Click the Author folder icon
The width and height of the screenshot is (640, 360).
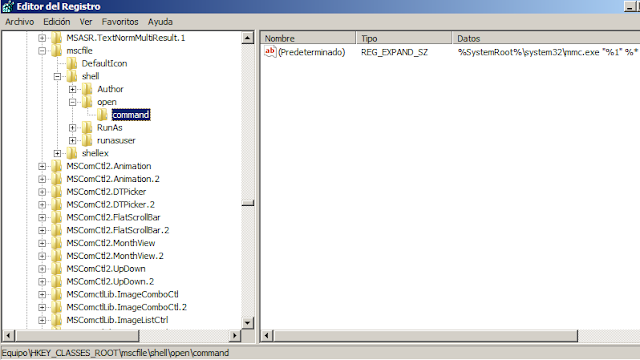coord(87,89)
